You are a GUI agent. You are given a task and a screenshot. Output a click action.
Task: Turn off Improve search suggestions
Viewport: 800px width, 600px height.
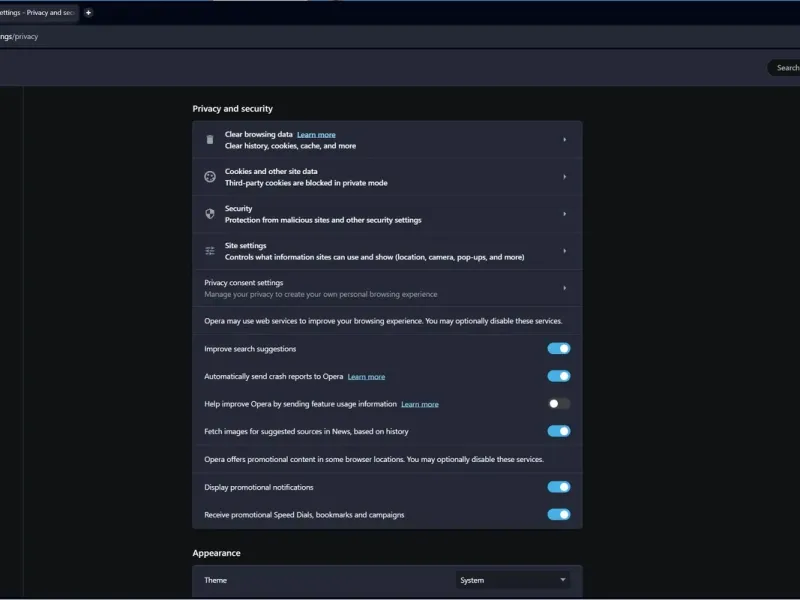pos(559,348)
